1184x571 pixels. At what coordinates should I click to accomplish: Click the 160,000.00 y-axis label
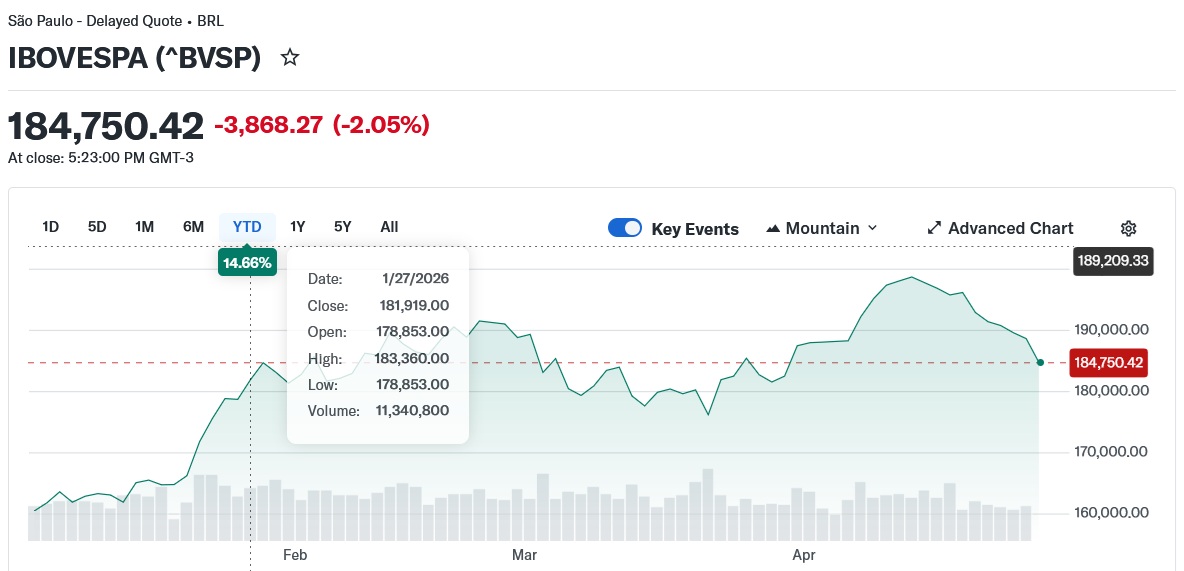pos(1111,513)
